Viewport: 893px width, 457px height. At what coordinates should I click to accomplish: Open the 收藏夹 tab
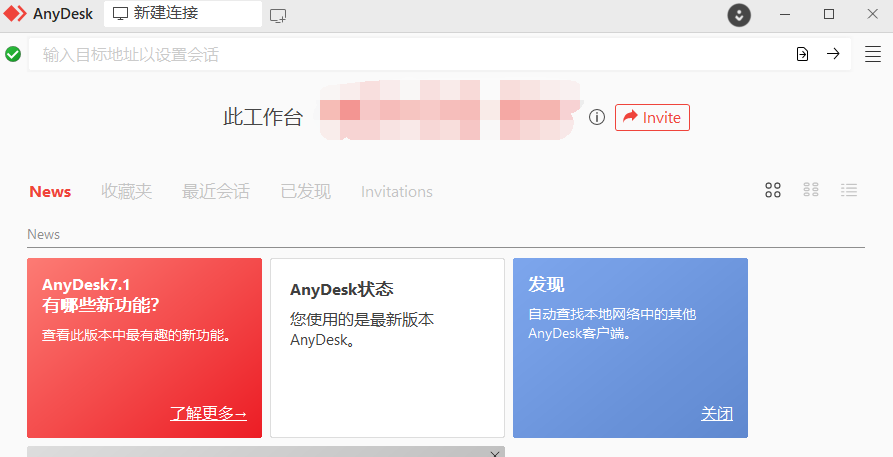pos(126,191)
